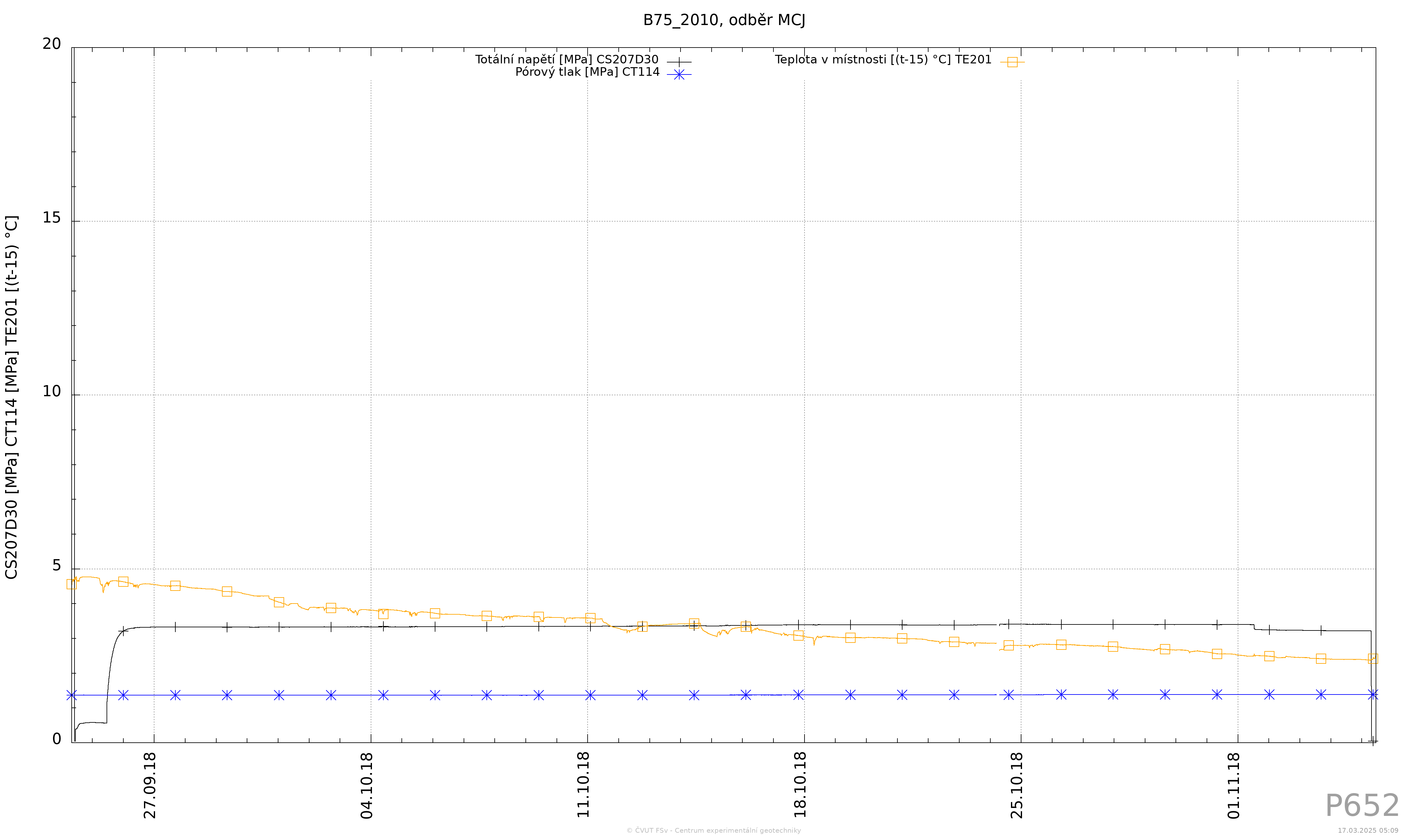Click the P652 label in the corner
The height and width of the screenshot is (840, 1427).
pyautogui.click(x=1362, y=805)
